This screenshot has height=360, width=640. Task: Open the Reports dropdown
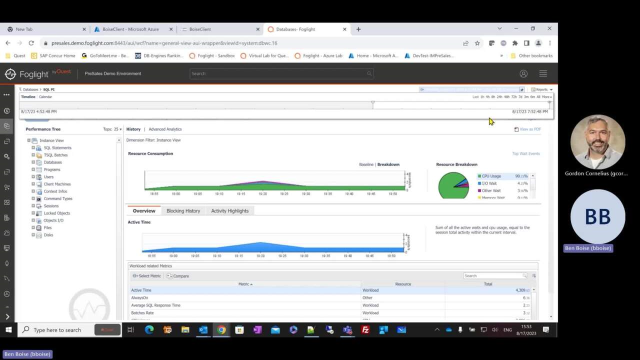point(542,89)
